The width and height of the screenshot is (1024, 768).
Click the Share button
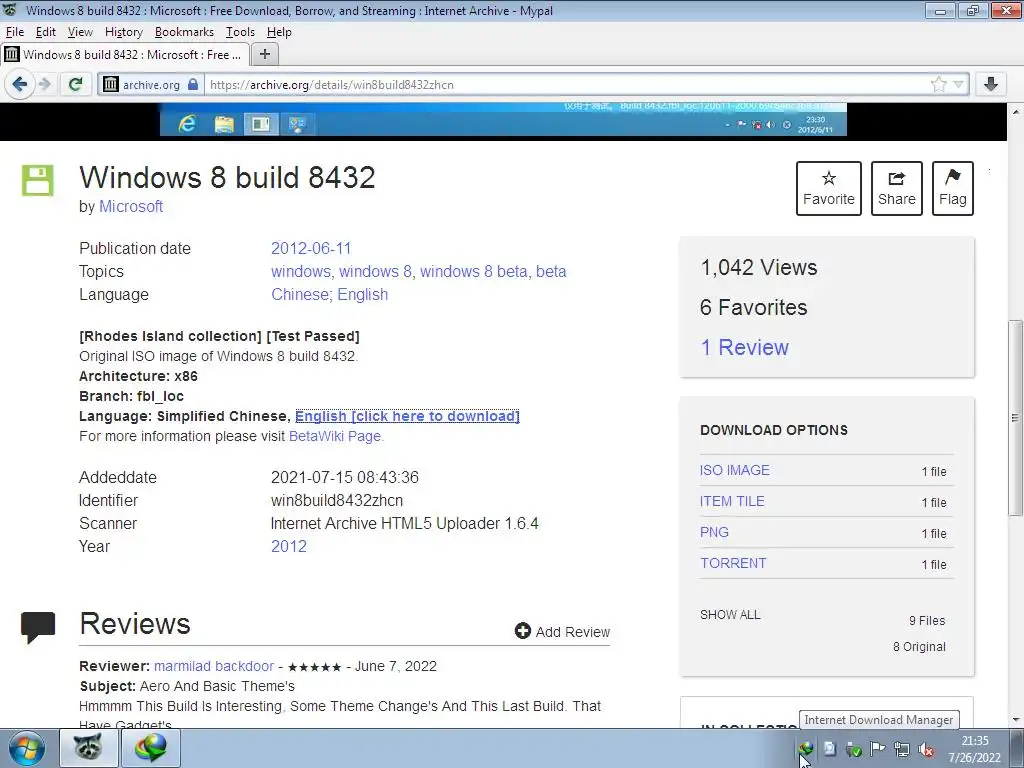(x=897, y=188)
